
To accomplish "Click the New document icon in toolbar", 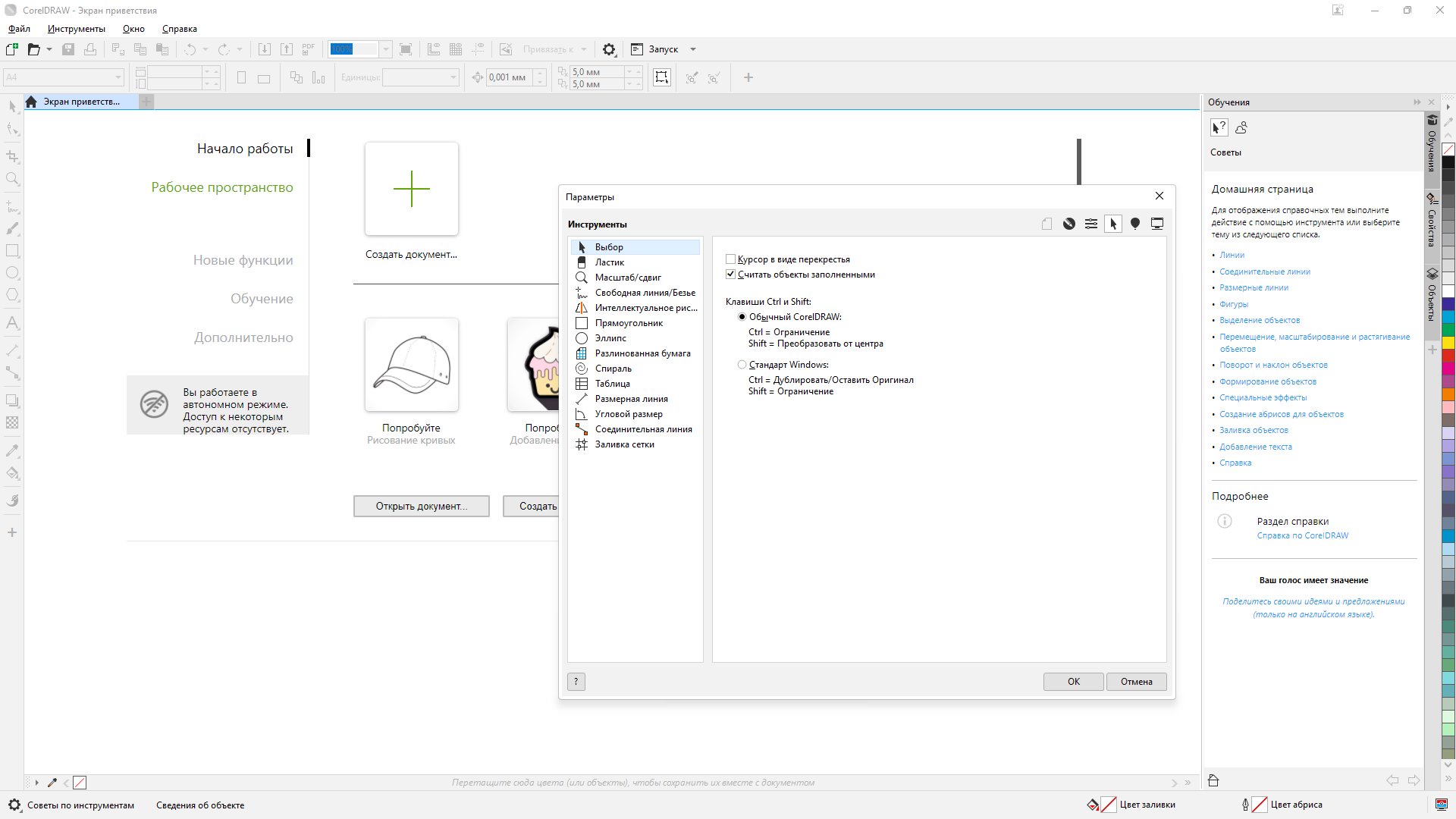I will 12,49.
